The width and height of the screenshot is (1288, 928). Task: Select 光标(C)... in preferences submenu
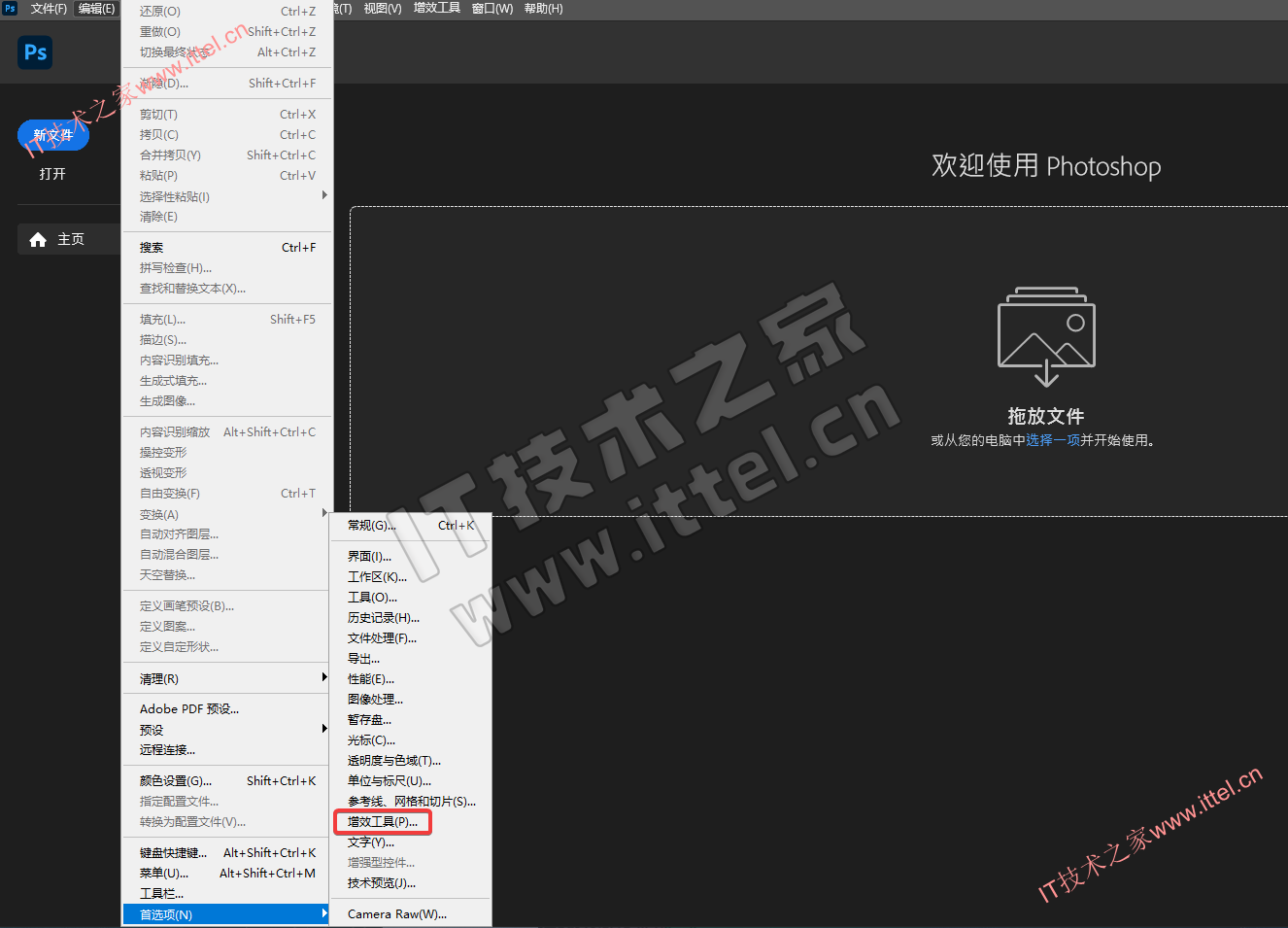[411, 740]
